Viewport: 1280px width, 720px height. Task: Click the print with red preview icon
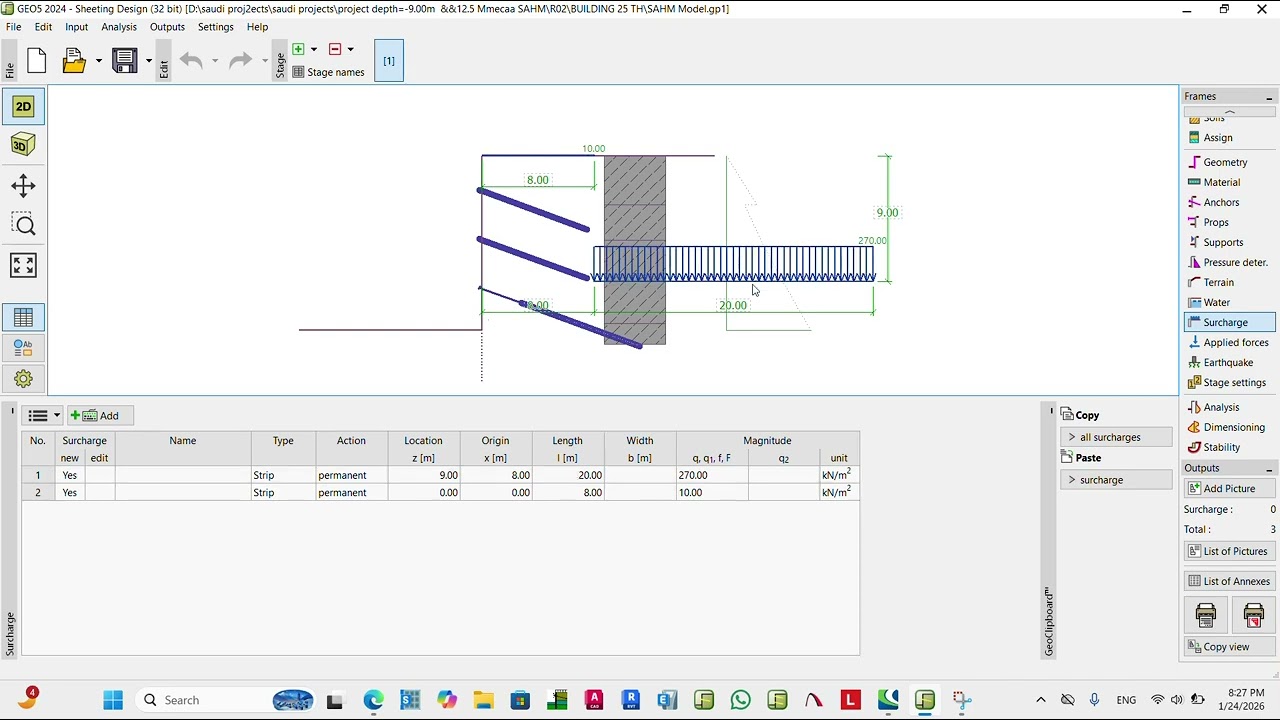[x=1253, y=615]
